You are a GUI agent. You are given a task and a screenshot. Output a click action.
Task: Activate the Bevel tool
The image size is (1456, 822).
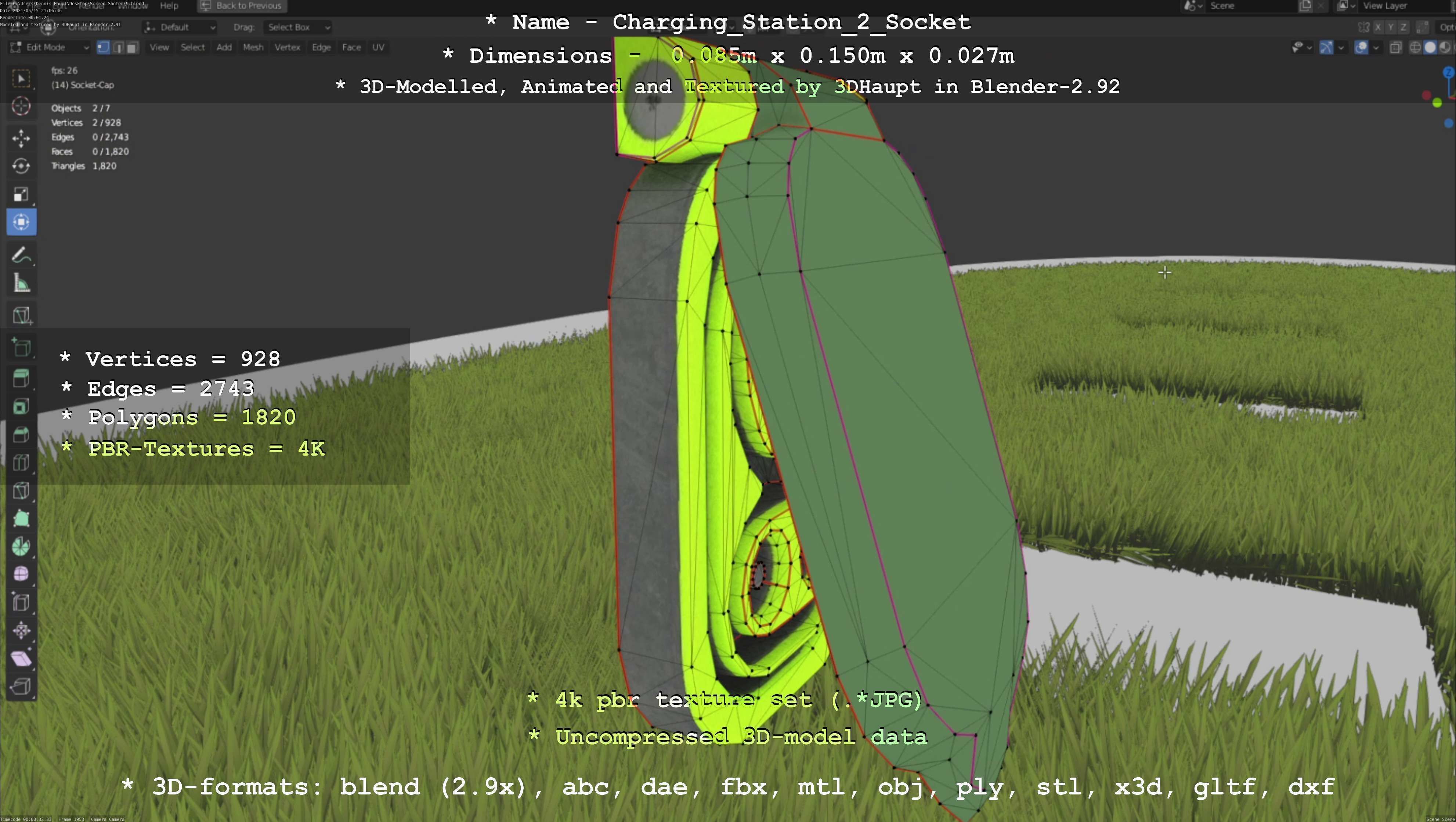click(x=21, y=434)
